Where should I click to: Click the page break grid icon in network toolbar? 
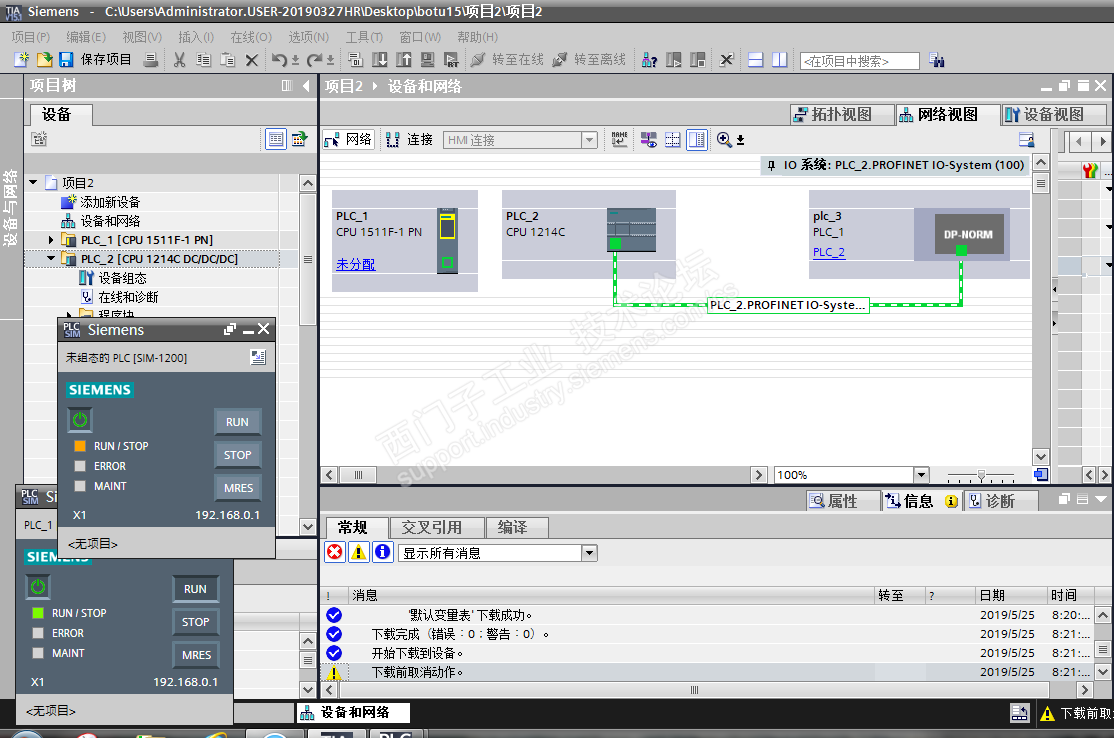[672, 139]
